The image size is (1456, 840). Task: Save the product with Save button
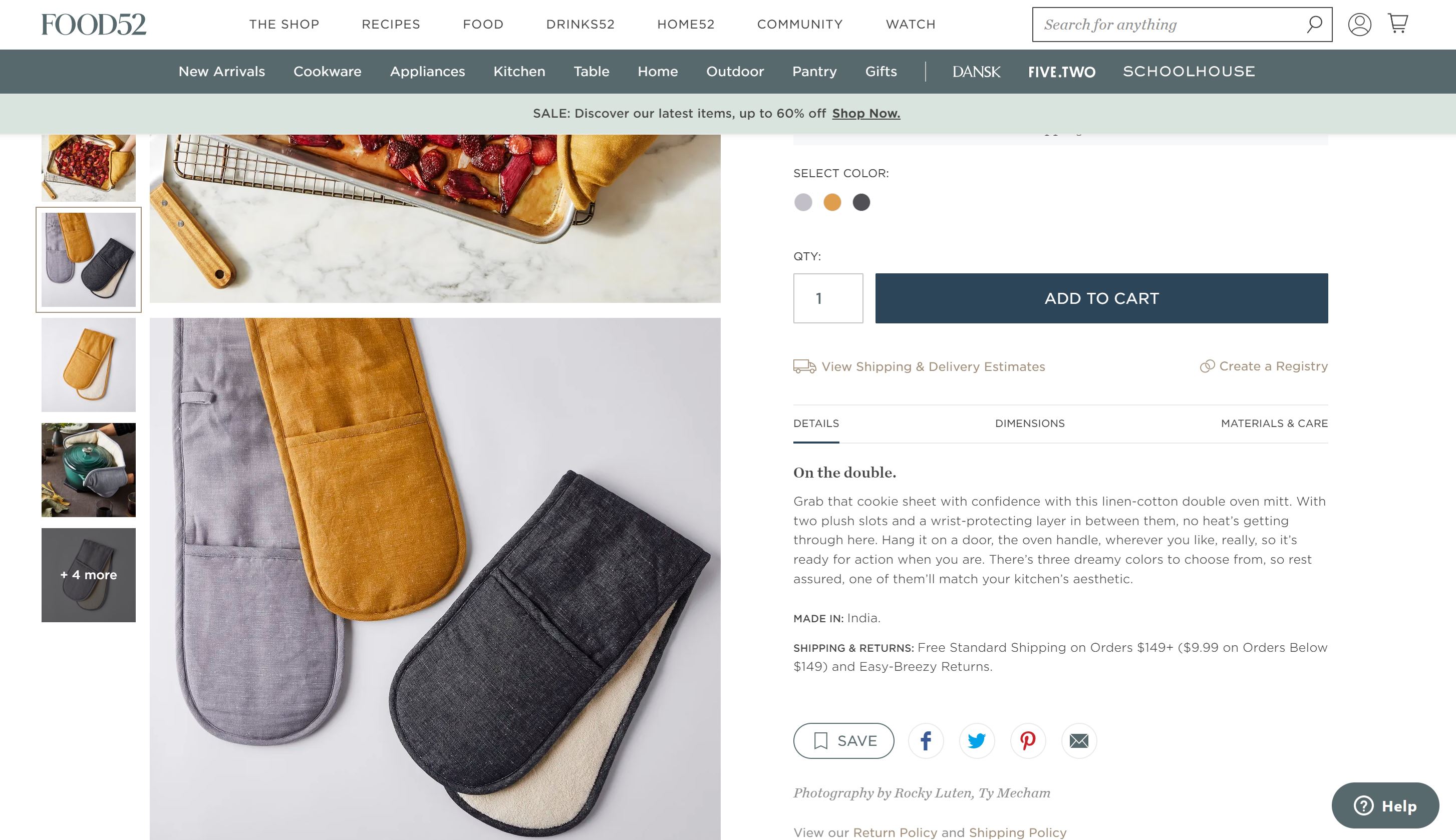point(843,741)
